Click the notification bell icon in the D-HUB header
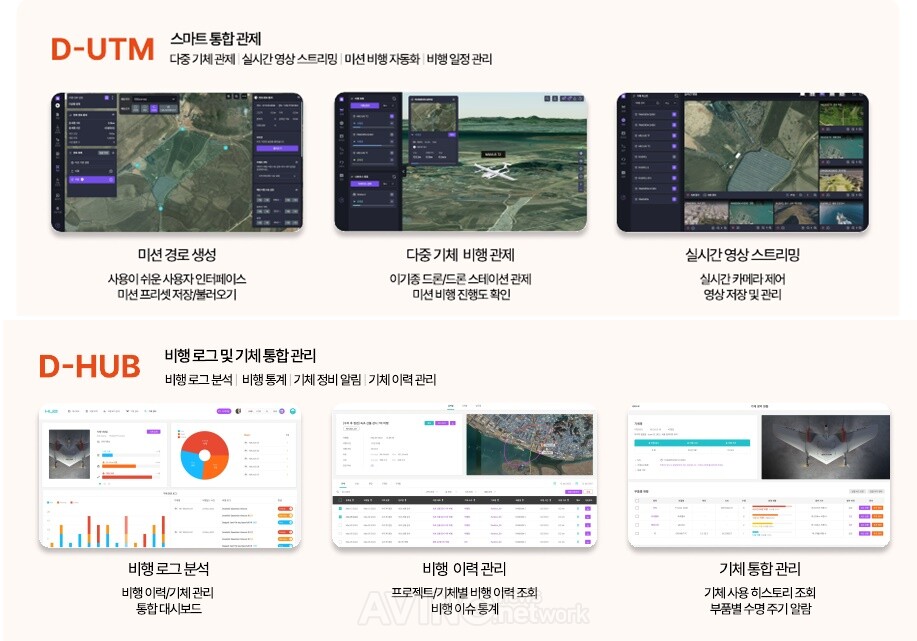This screenshot has width=917, height=641. [239, 410]
